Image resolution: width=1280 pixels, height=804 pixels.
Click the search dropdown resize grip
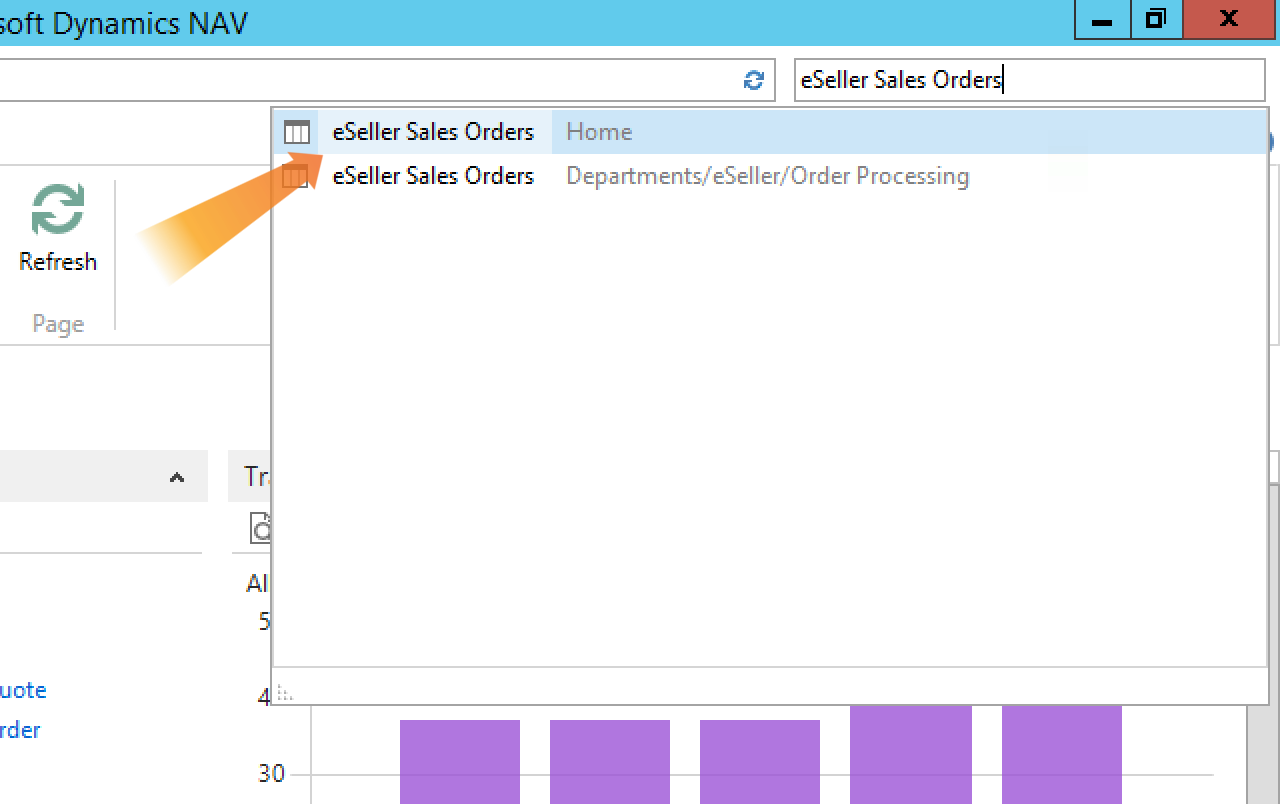(284, 693)
